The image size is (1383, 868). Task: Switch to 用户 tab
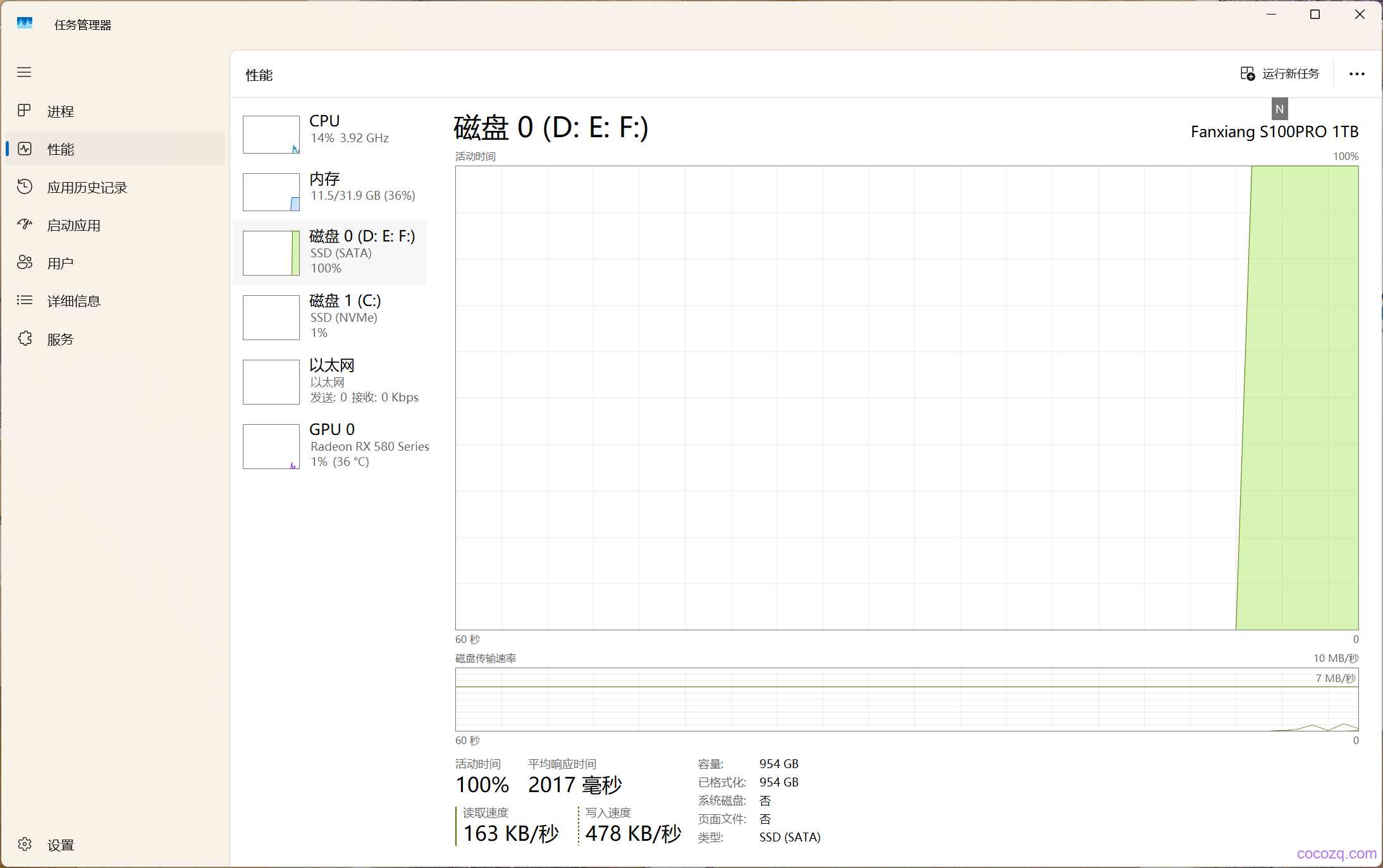(x=116, y=263)
